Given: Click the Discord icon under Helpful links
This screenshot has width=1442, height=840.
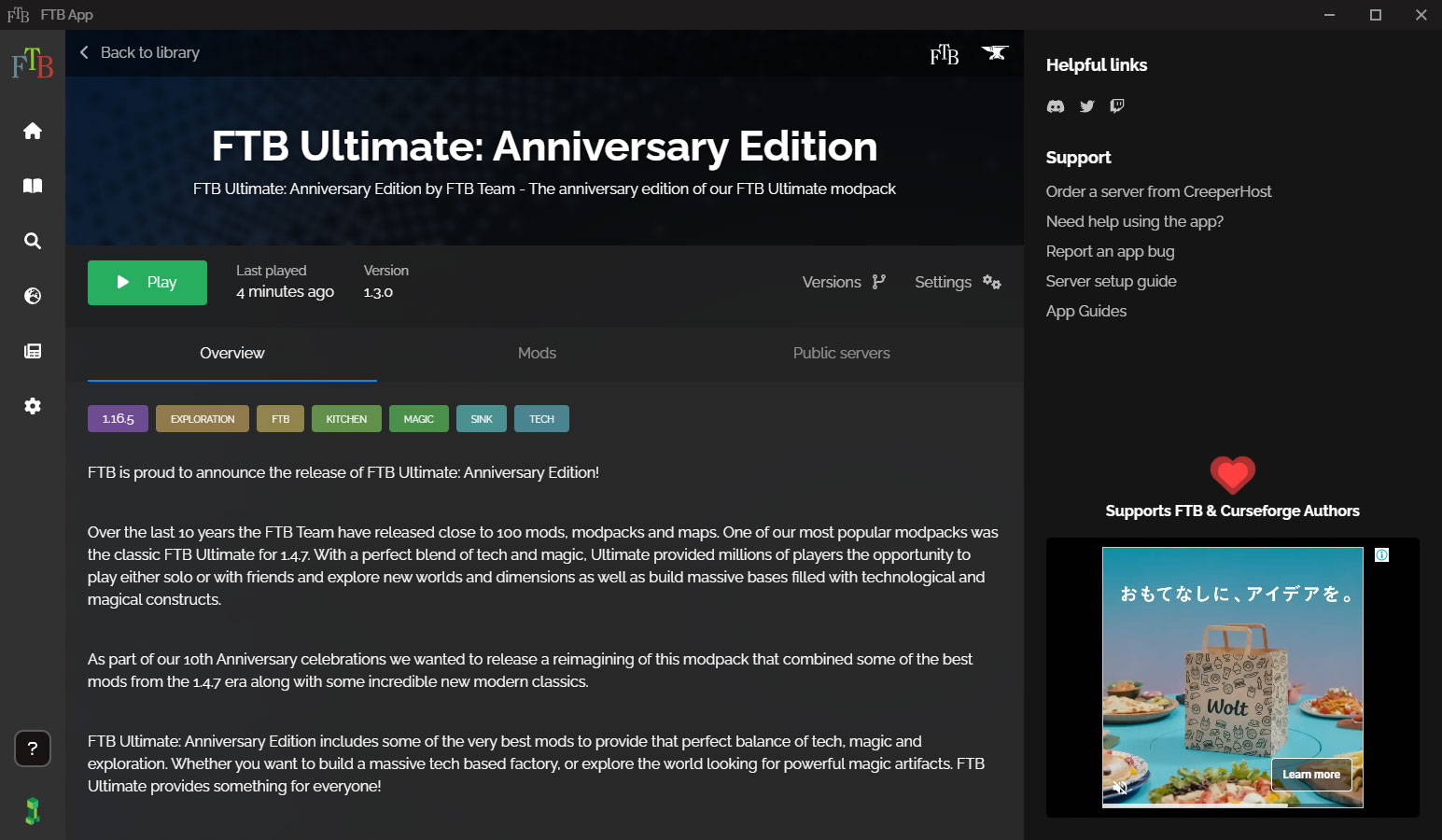Looking at the screenshot, I should click(1056, 106).
